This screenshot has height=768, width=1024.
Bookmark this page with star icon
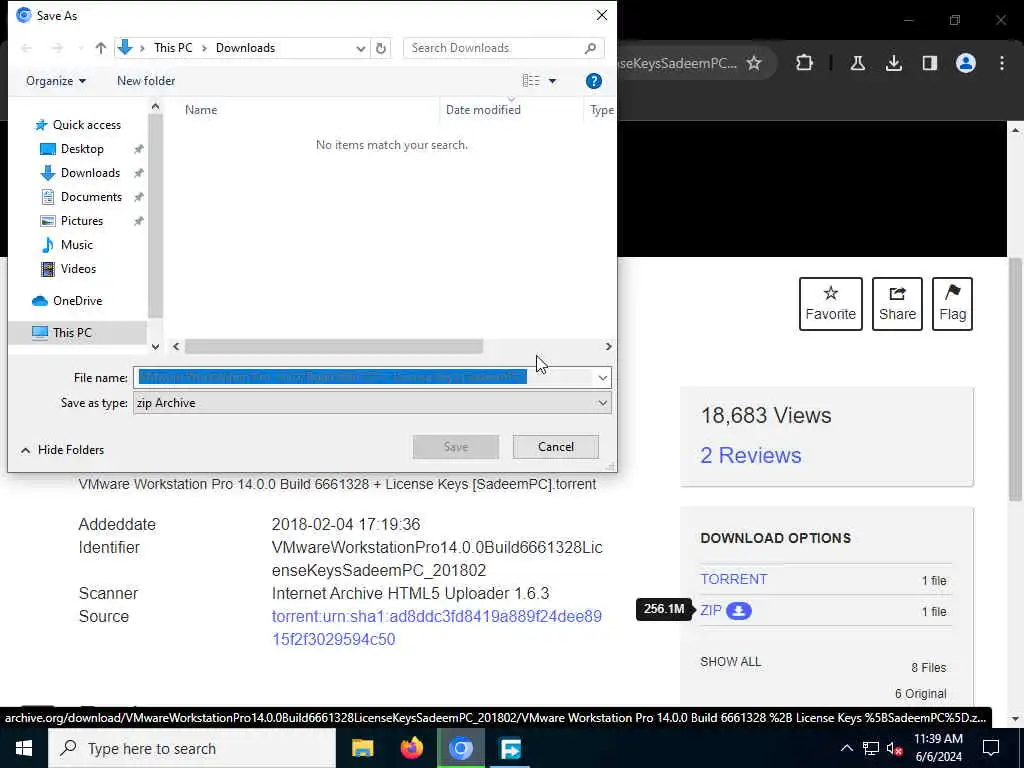pyautogui.click(x=754, y=63)
